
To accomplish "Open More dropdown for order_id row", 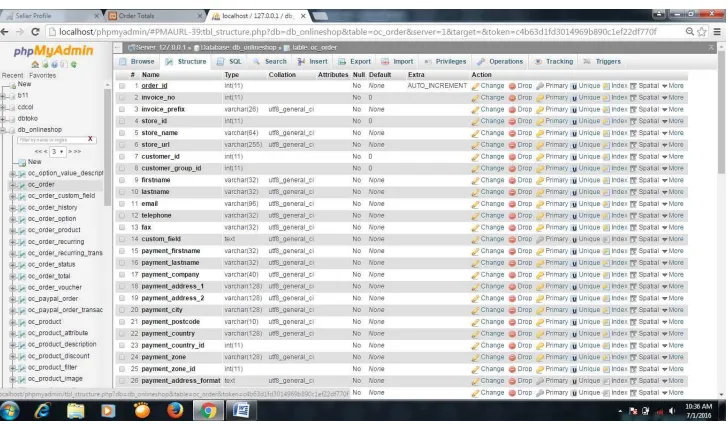I will coord(673,86).
